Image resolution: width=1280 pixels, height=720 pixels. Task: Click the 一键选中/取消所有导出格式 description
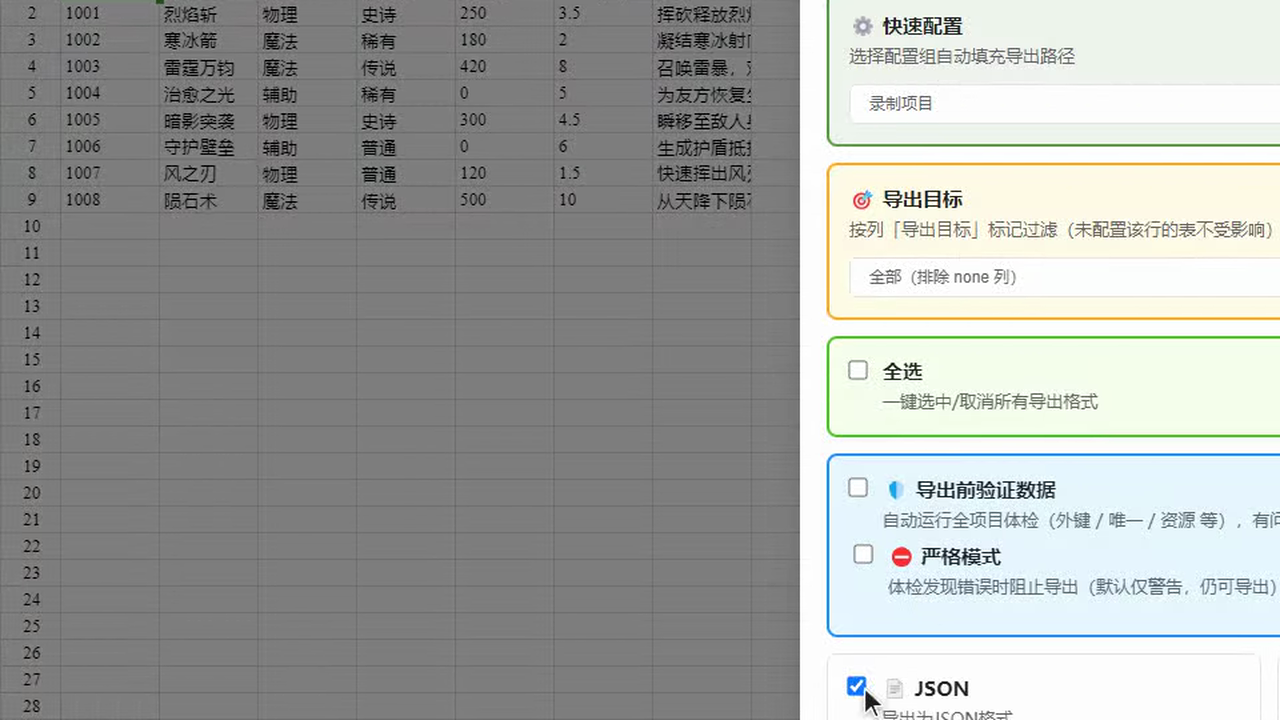[990, 402]
